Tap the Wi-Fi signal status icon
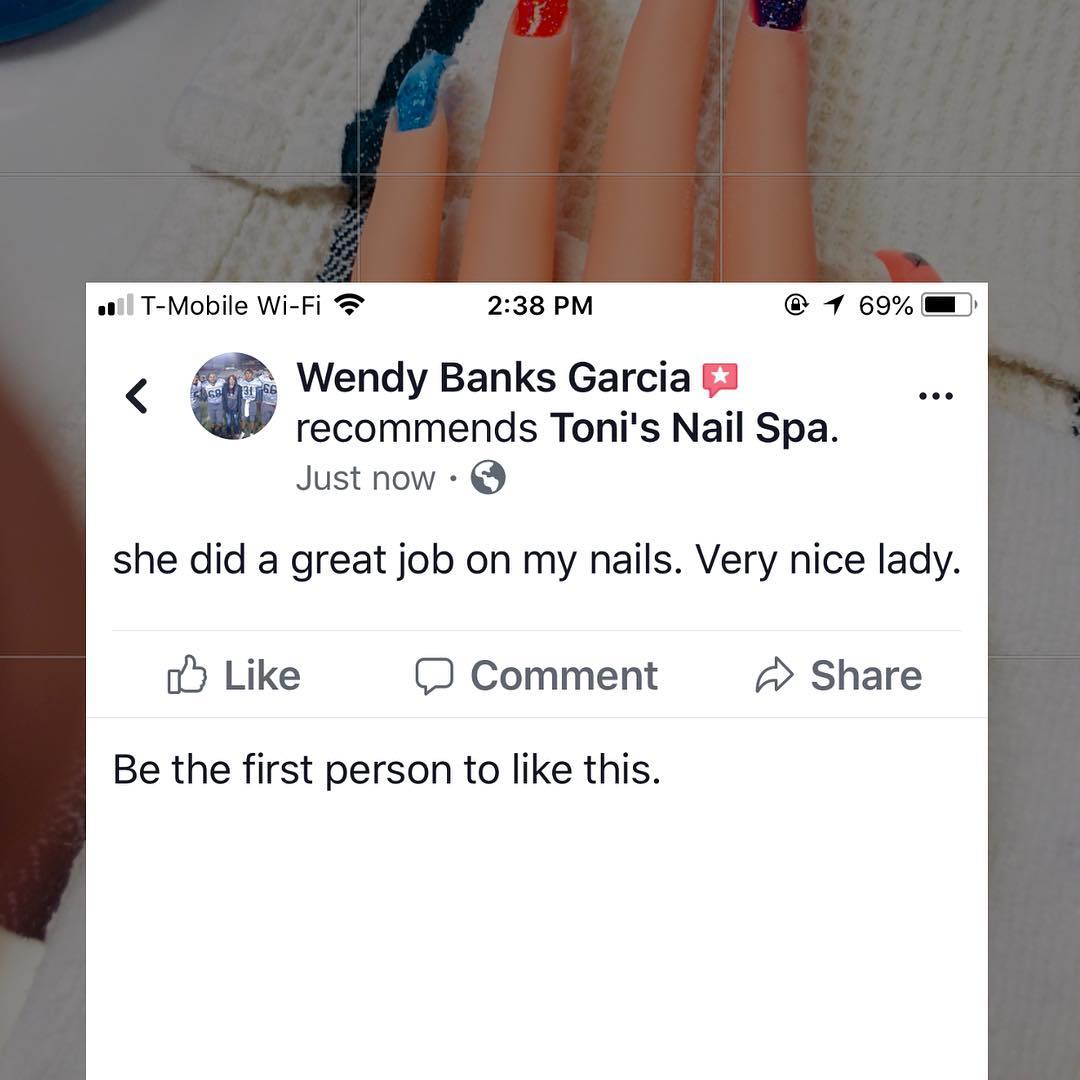Viewport: 1080px width, 1080px height. click(349, 304)
